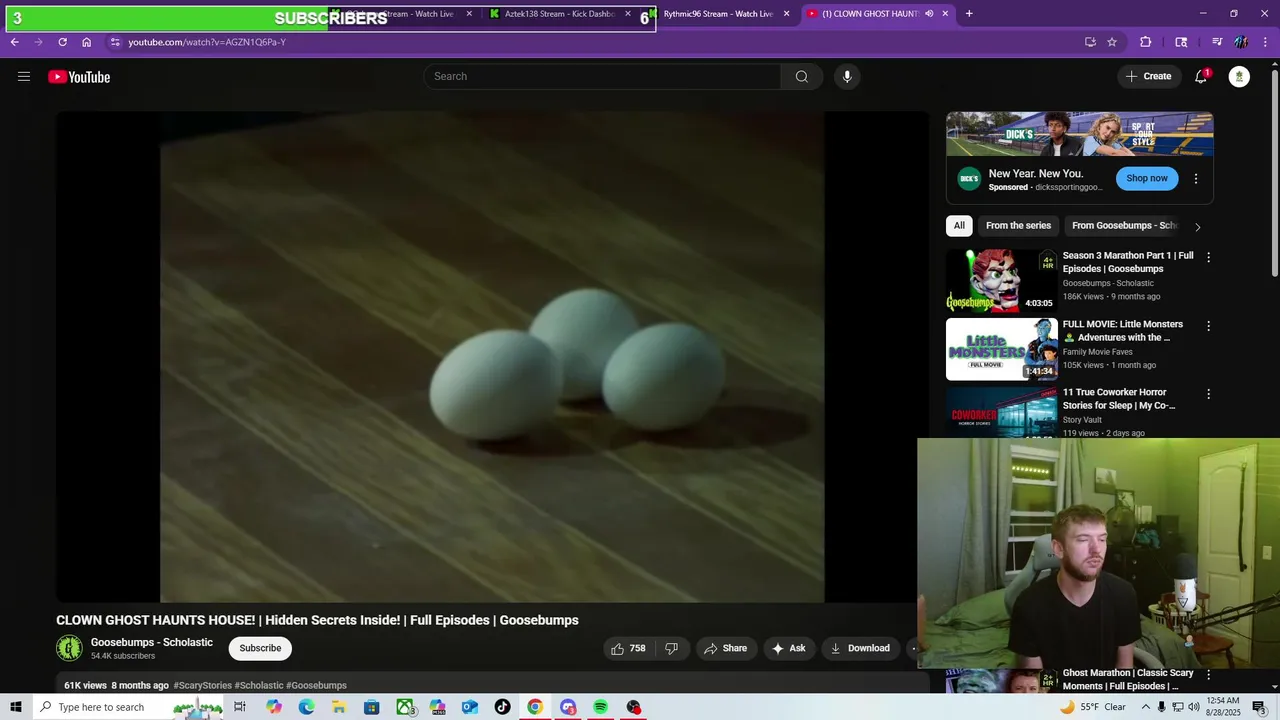
Task: Open the Windows Start menu
Action: pyautogui.click(x=14, y=707)
